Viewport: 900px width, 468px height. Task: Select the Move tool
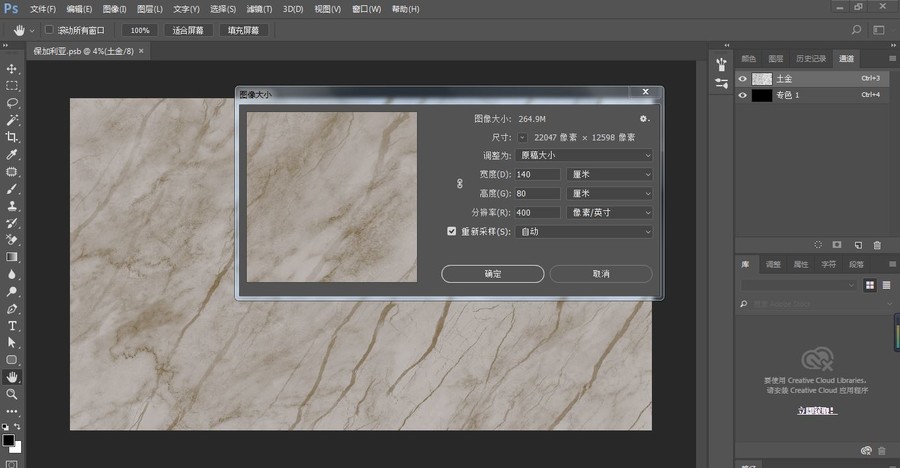[11, 68]
